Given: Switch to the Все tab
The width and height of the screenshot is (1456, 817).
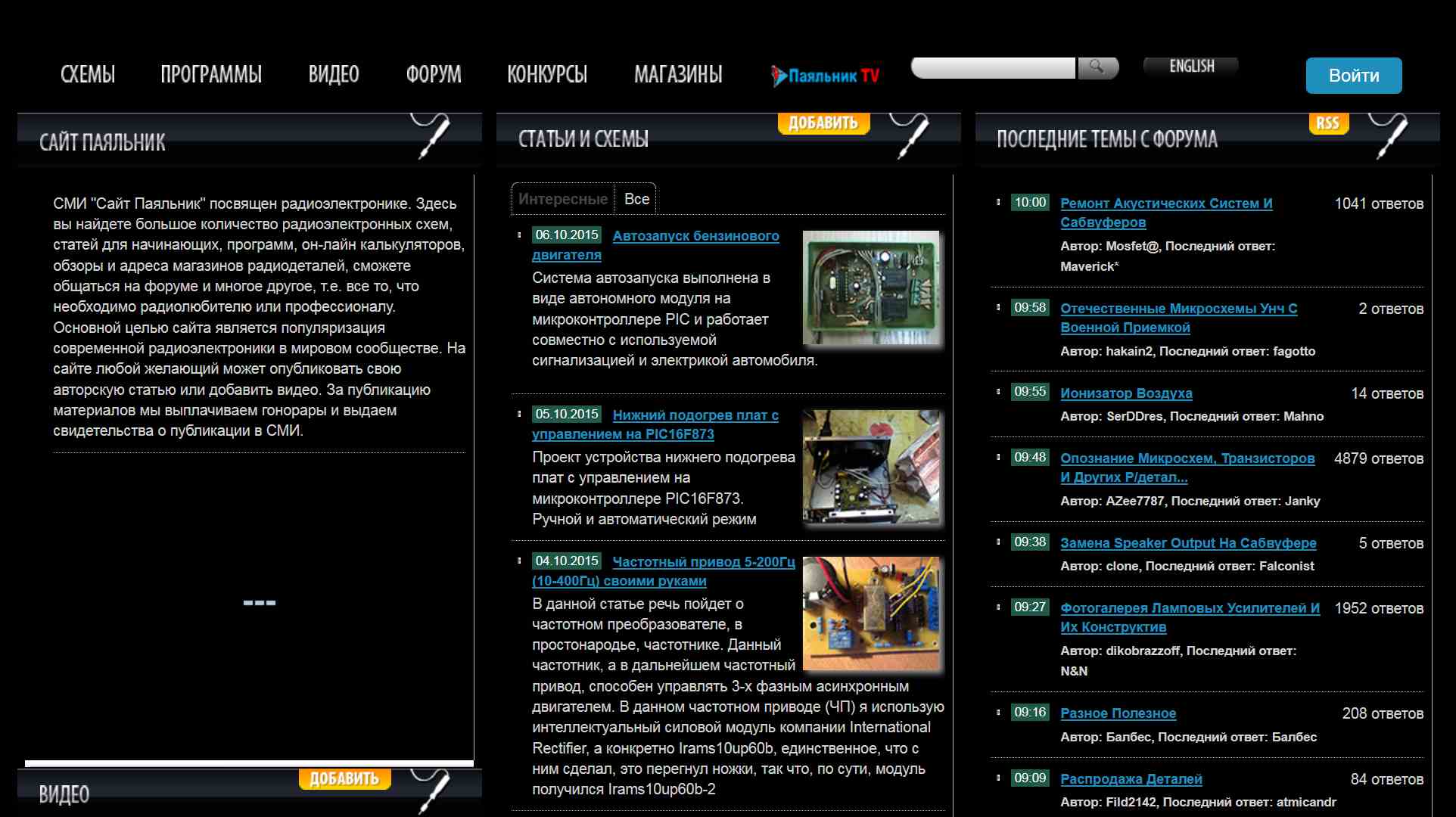Looking at the screenshot, I should [x=636, y=198].
